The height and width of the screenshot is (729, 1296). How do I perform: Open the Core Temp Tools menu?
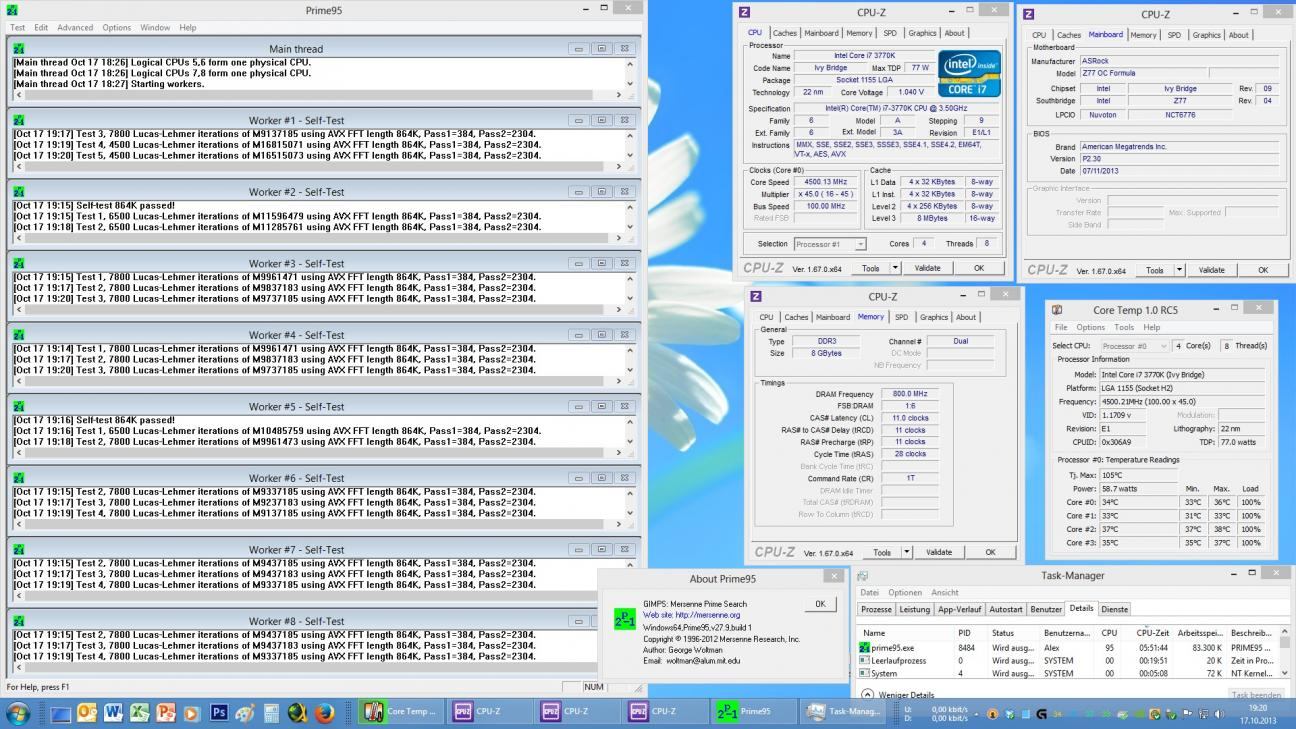click(1124, 327)
